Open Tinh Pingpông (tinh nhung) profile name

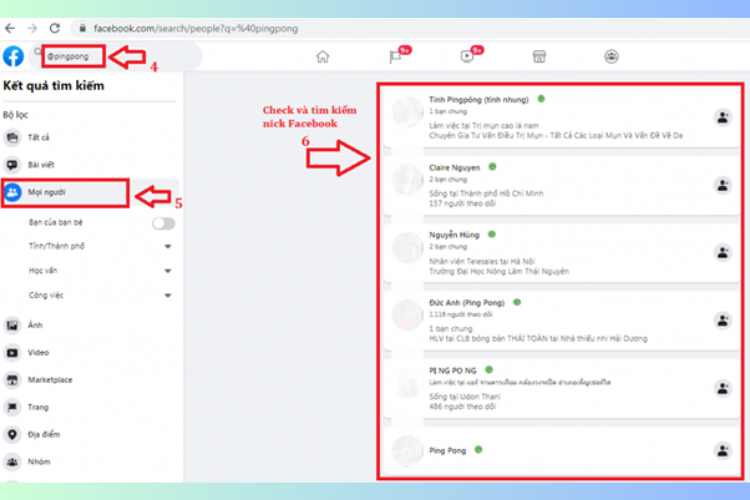[478, 100]
